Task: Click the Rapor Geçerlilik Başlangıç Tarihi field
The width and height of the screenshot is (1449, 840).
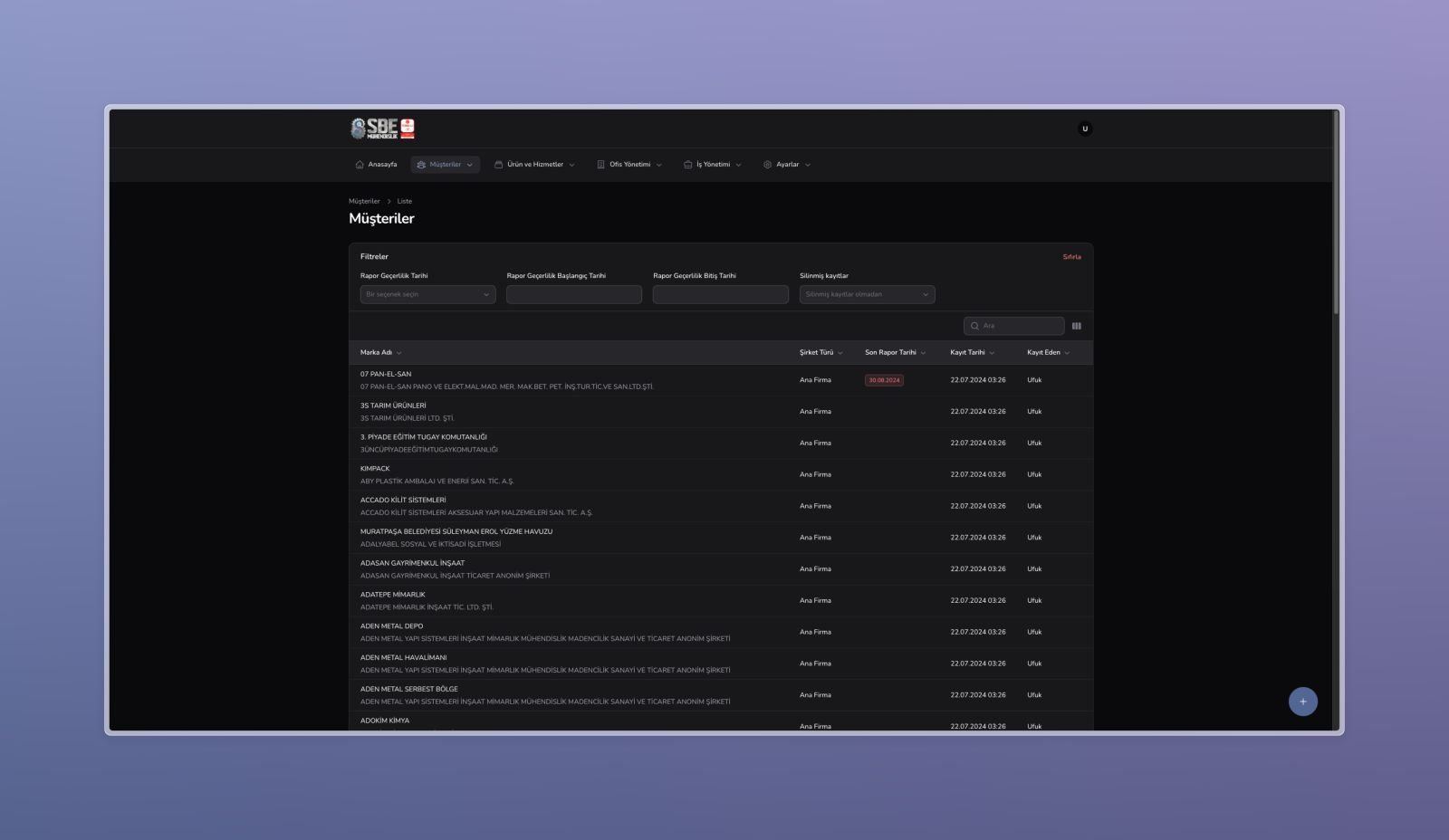Action: 573,294
